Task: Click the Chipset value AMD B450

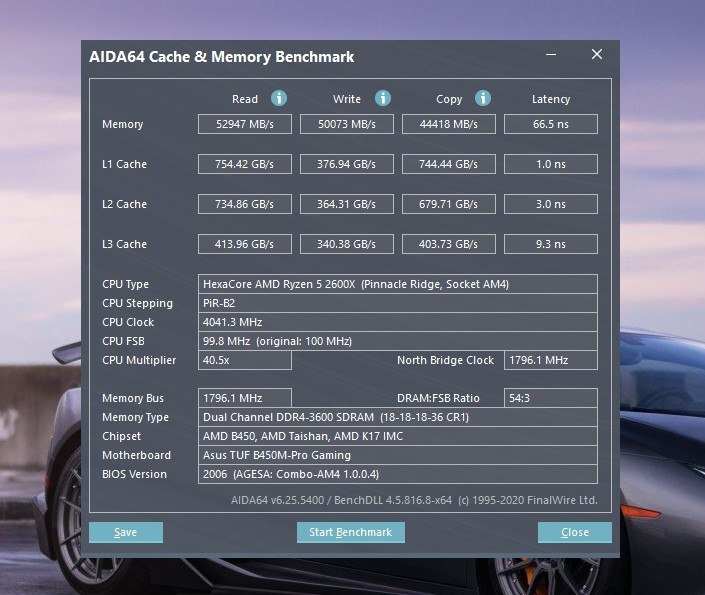Action: [397, 436]
